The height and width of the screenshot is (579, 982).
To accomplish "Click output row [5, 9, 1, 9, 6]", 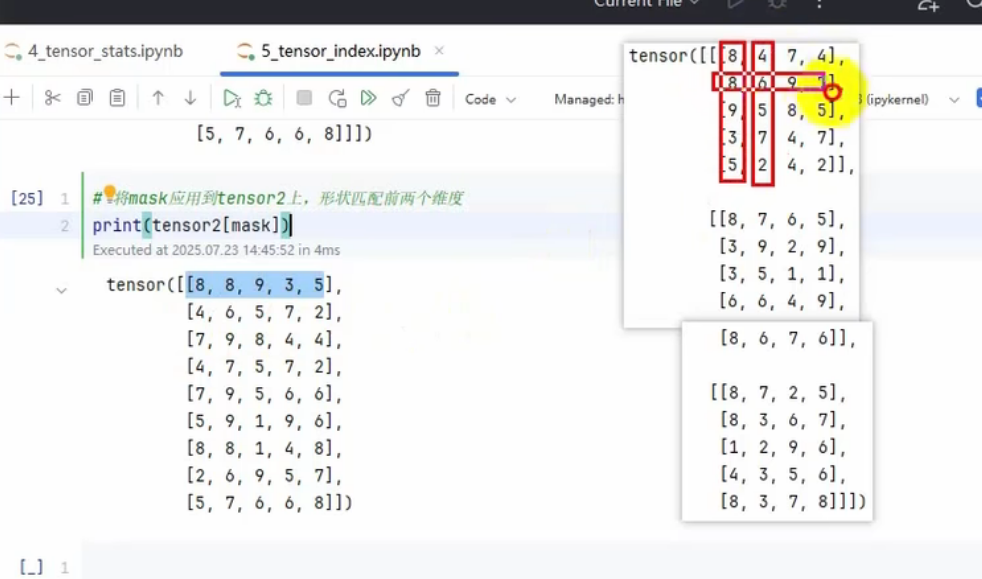I will click(264, 421).
